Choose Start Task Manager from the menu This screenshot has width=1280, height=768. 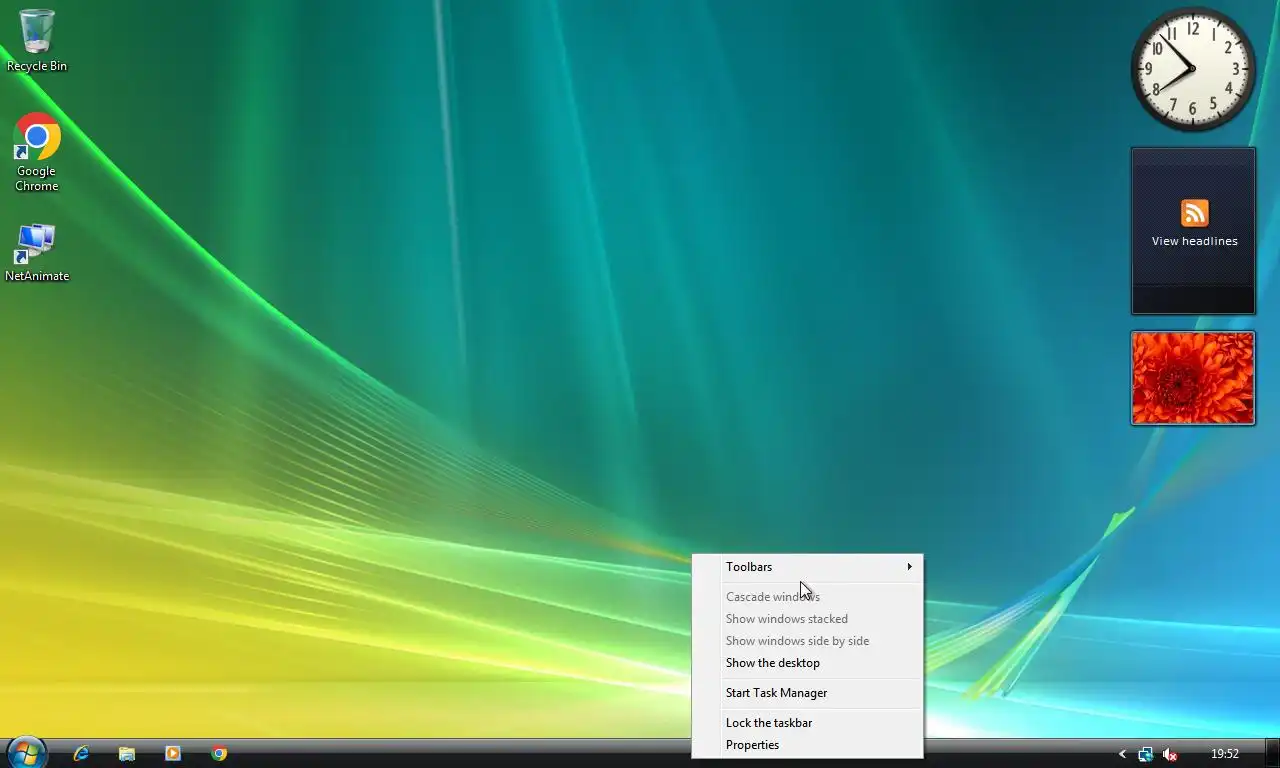[x=808, y=693]
